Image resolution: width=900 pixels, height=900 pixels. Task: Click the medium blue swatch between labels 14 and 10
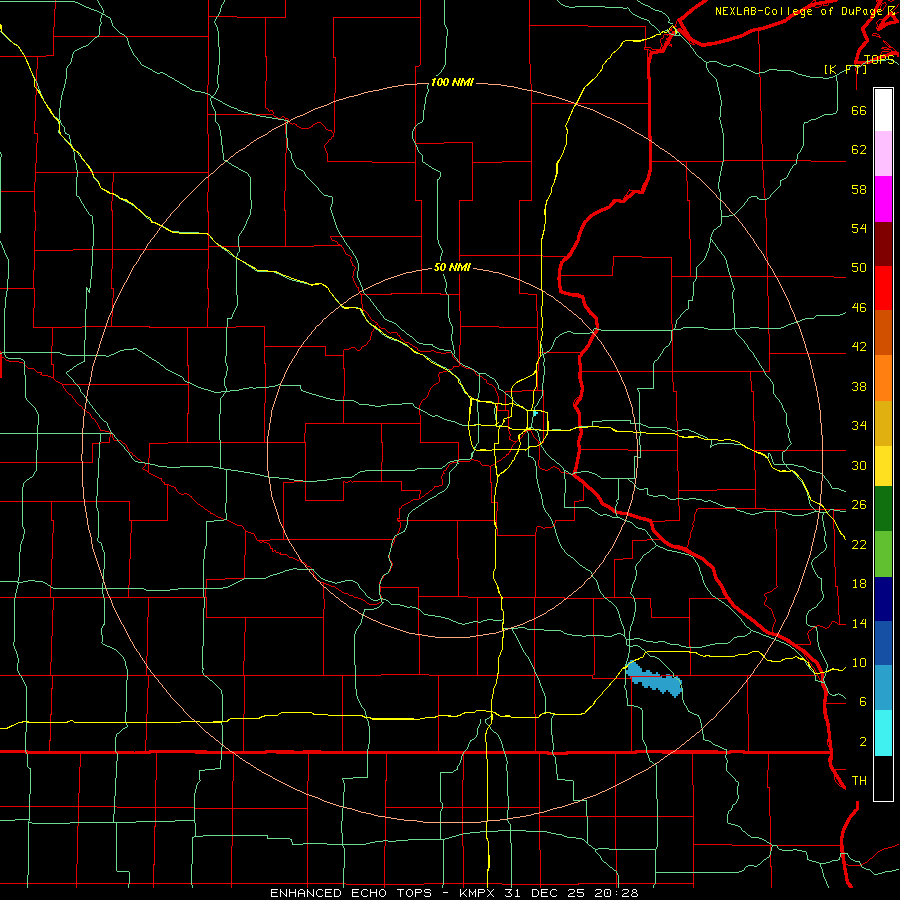(x=883, y=643)
